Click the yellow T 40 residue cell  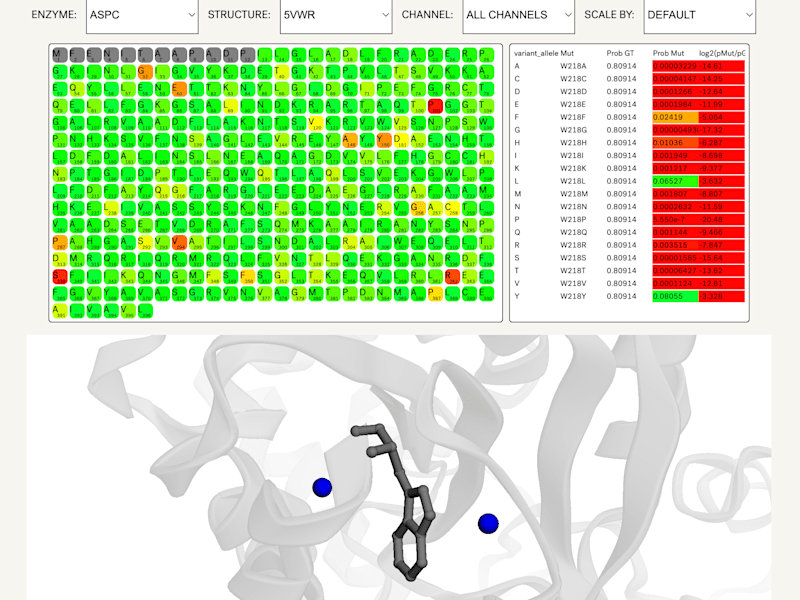coord(282,72)
